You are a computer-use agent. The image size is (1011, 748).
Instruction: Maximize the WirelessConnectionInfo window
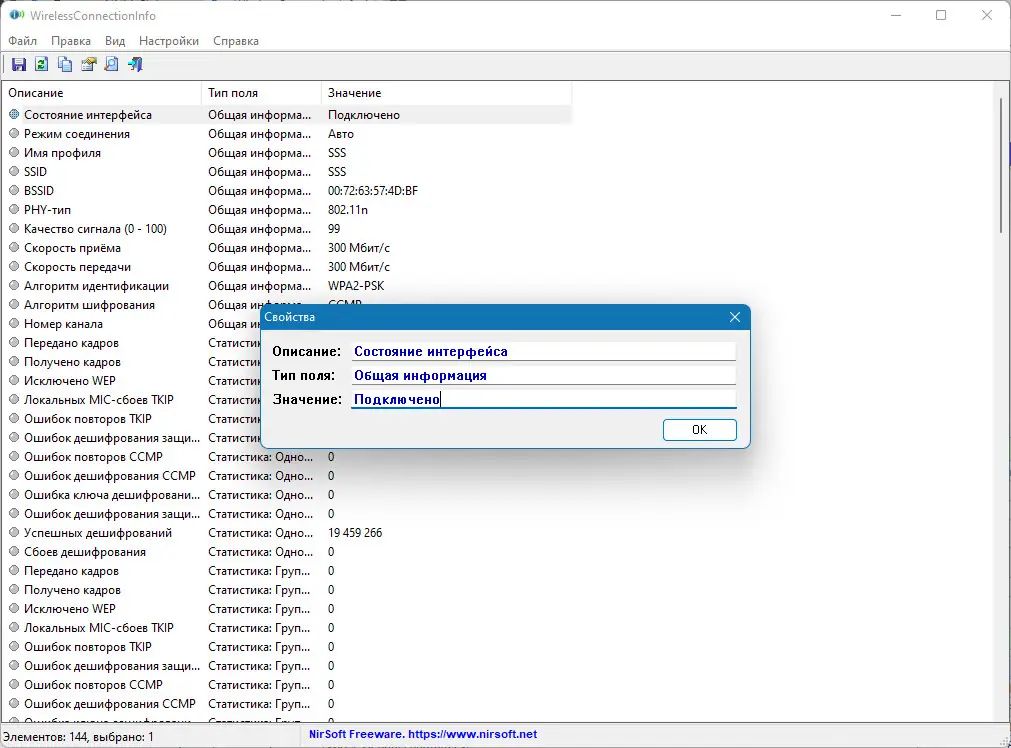pos(941,15)
